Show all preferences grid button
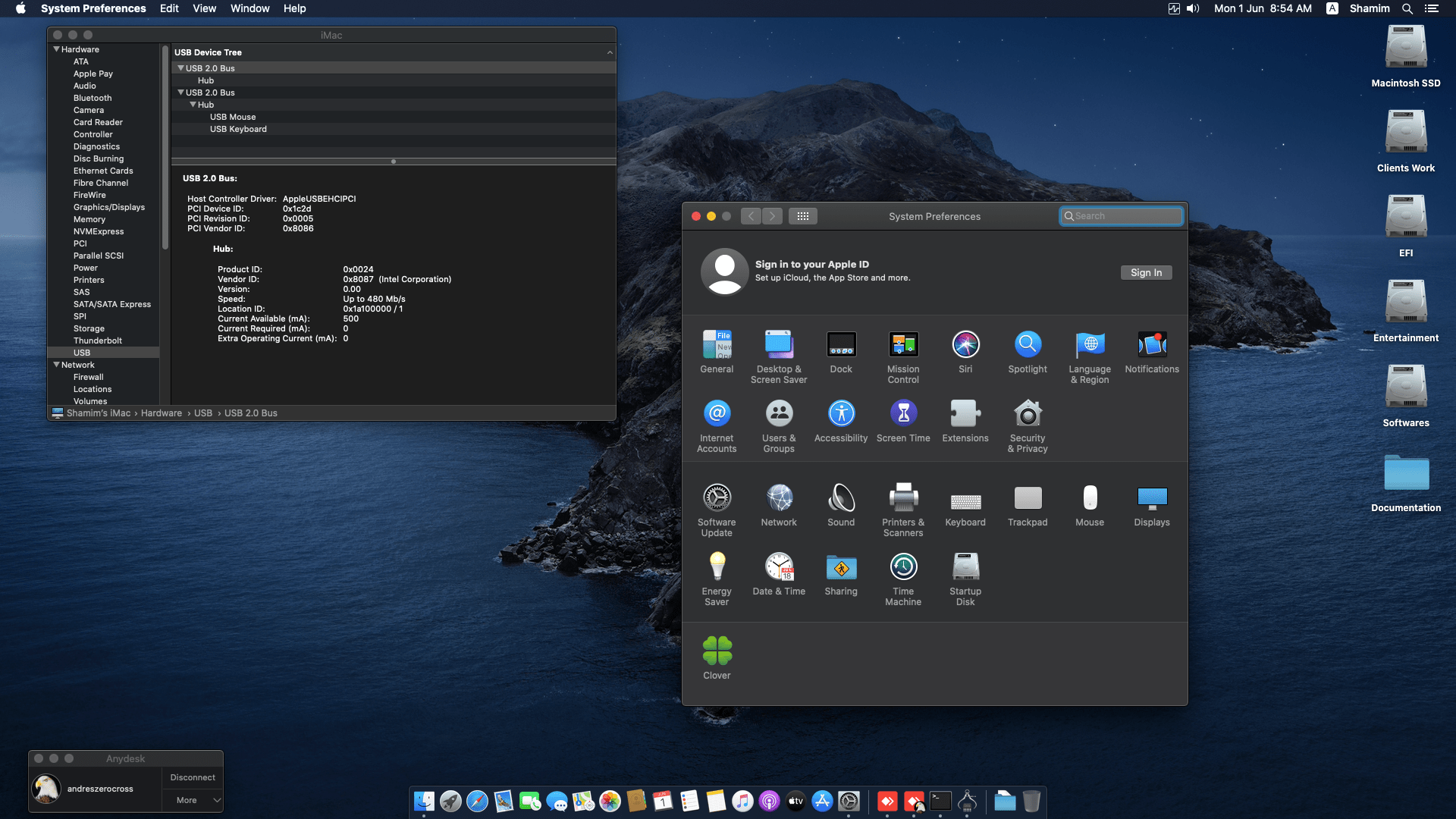1456x819 pixels. (x=802, y=216)
